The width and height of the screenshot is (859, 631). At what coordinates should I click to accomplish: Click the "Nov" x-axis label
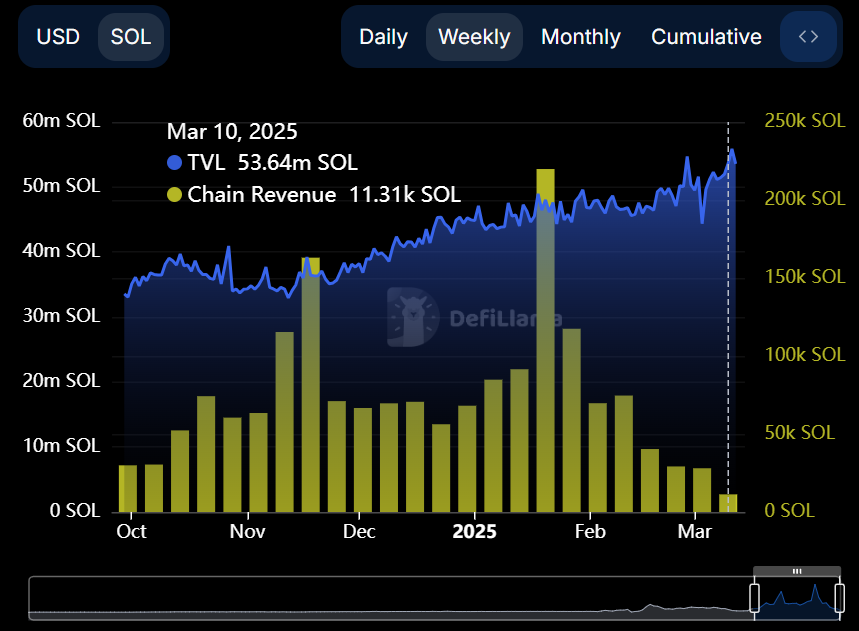[x=248, y=531]
